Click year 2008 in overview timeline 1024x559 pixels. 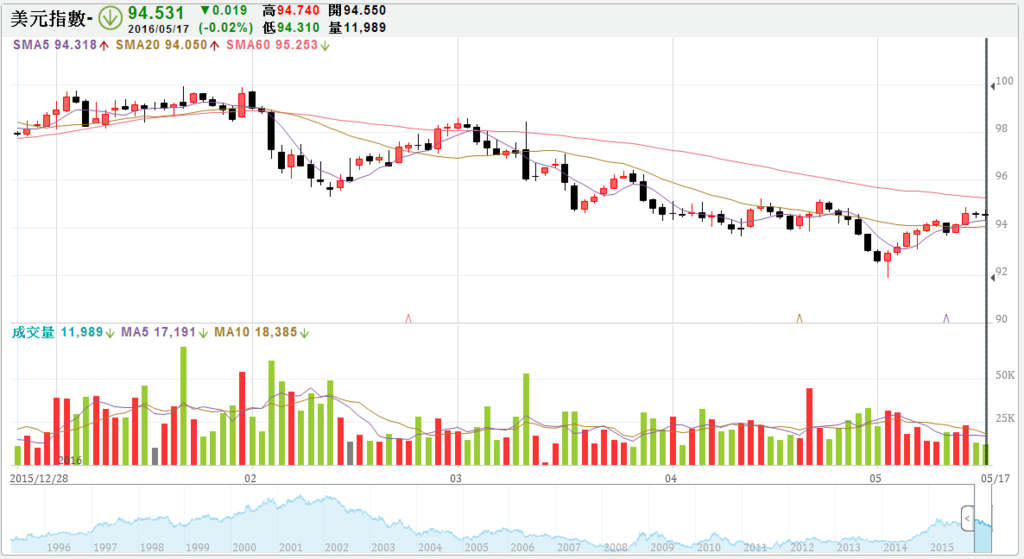point(615,547)
